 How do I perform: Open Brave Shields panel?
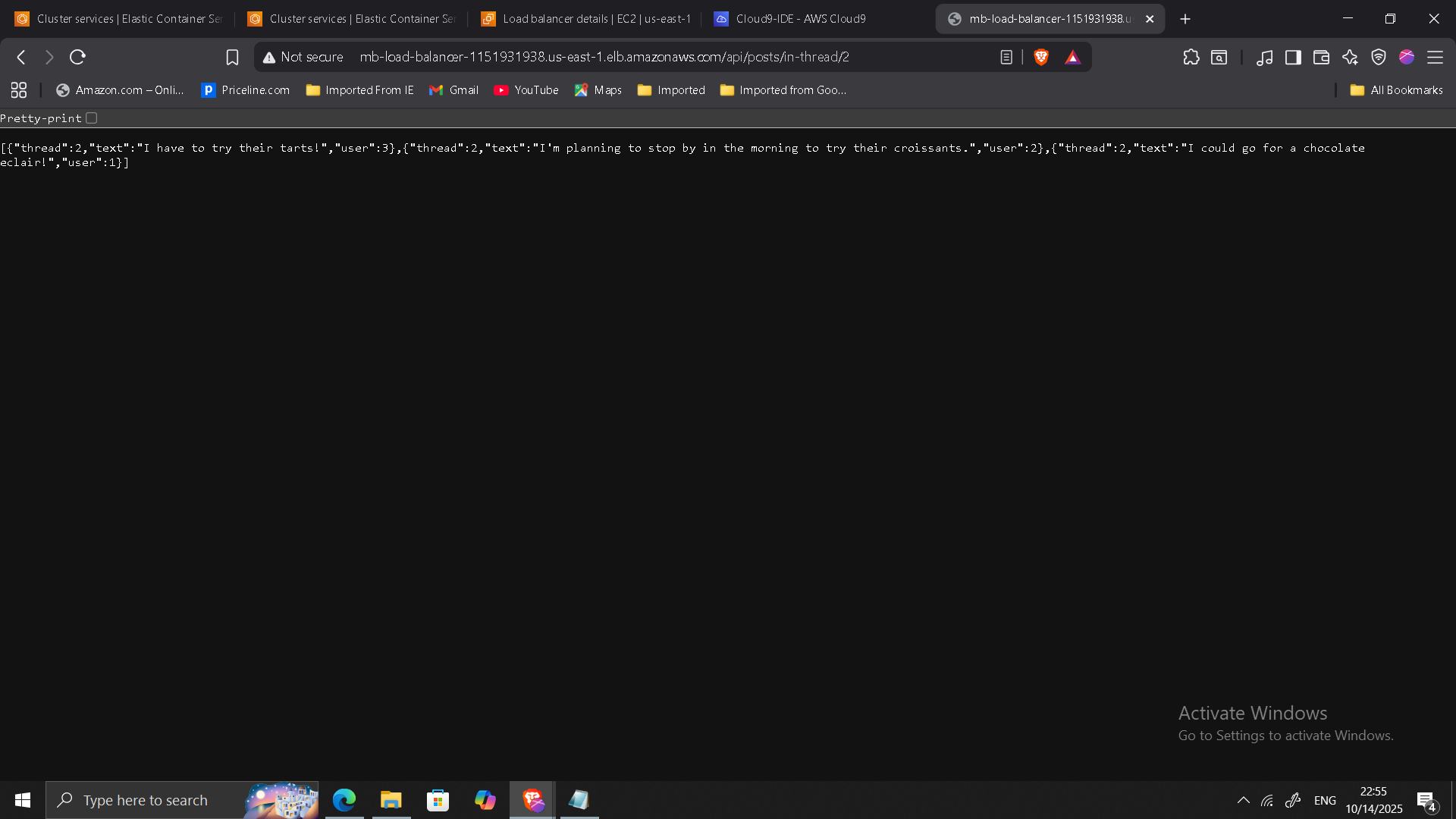point(1040,57)
